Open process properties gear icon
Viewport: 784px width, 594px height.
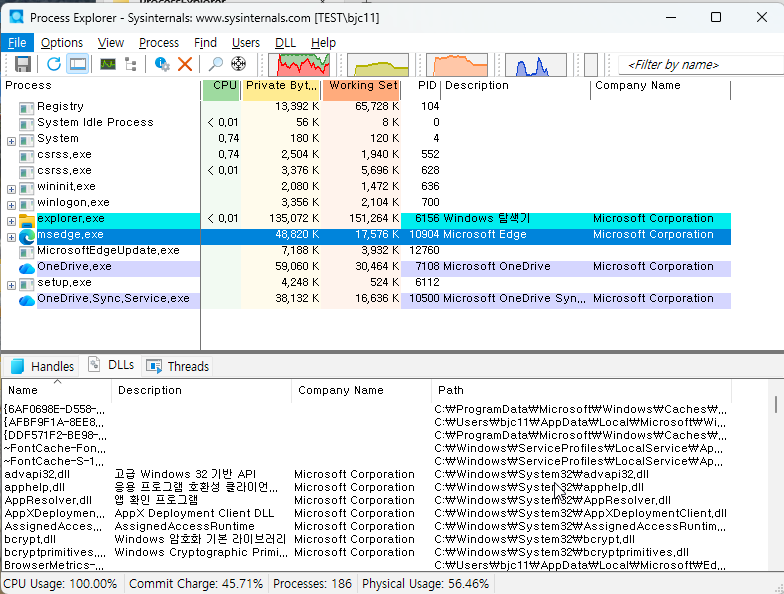pos(162,64)
